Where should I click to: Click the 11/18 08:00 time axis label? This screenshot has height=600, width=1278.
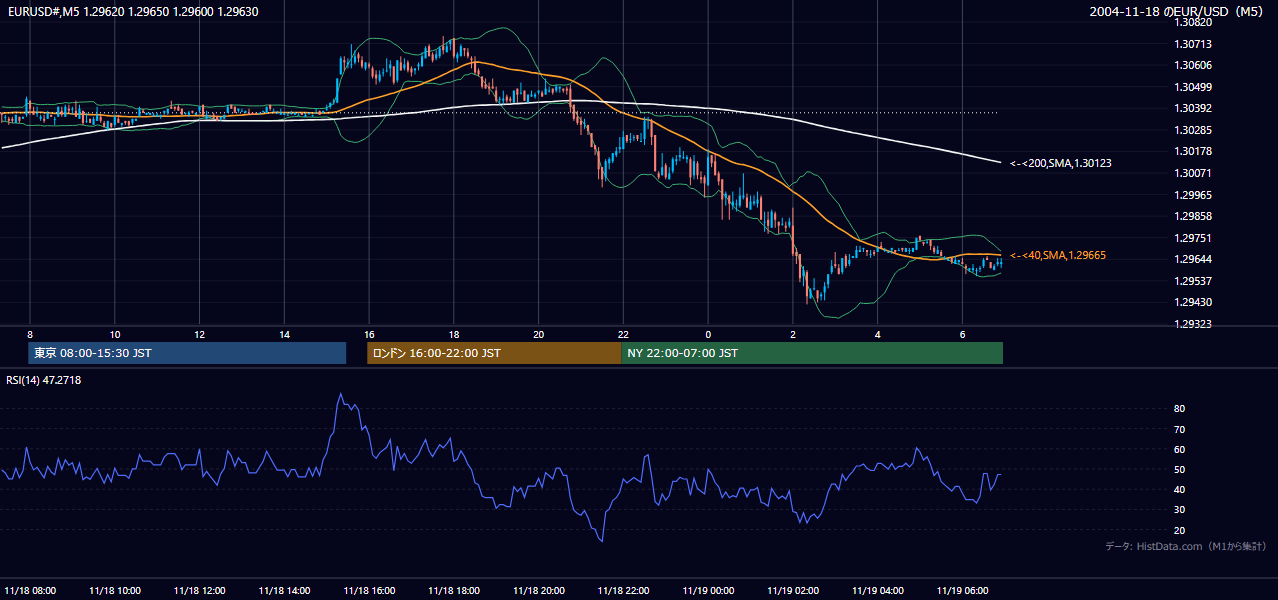[x=30, y=590]
